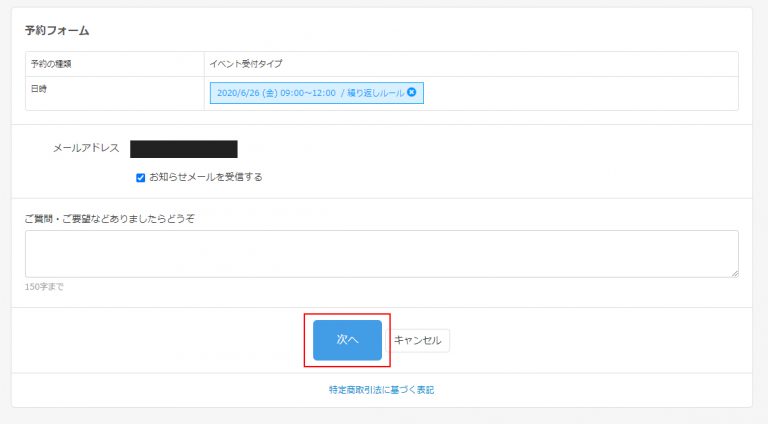Toggle the お知らせメールを受信する checkbox
Viewport: 768px width, 424px height.
pos(141,178)
